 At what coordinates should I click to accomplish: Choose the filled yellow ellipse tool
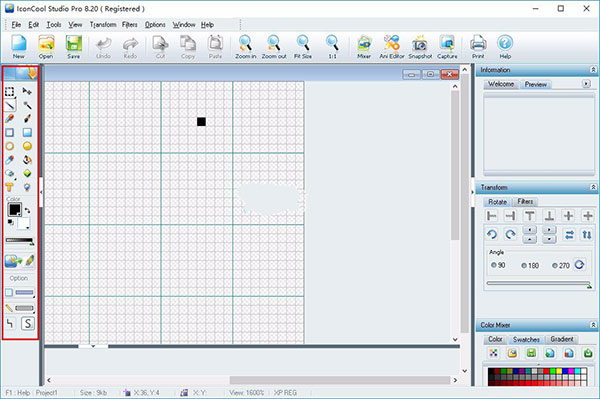coord(27,146)
